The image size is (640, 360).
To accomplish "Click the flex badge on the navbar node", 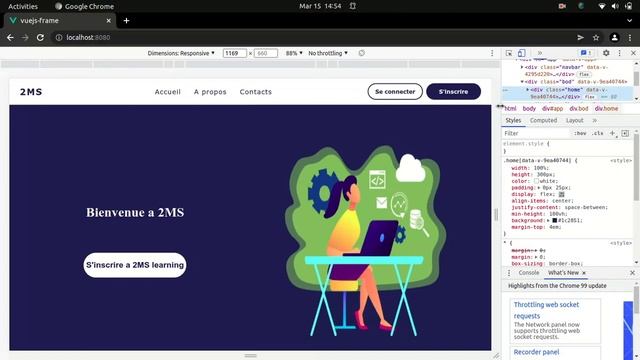I will point(584,74).
